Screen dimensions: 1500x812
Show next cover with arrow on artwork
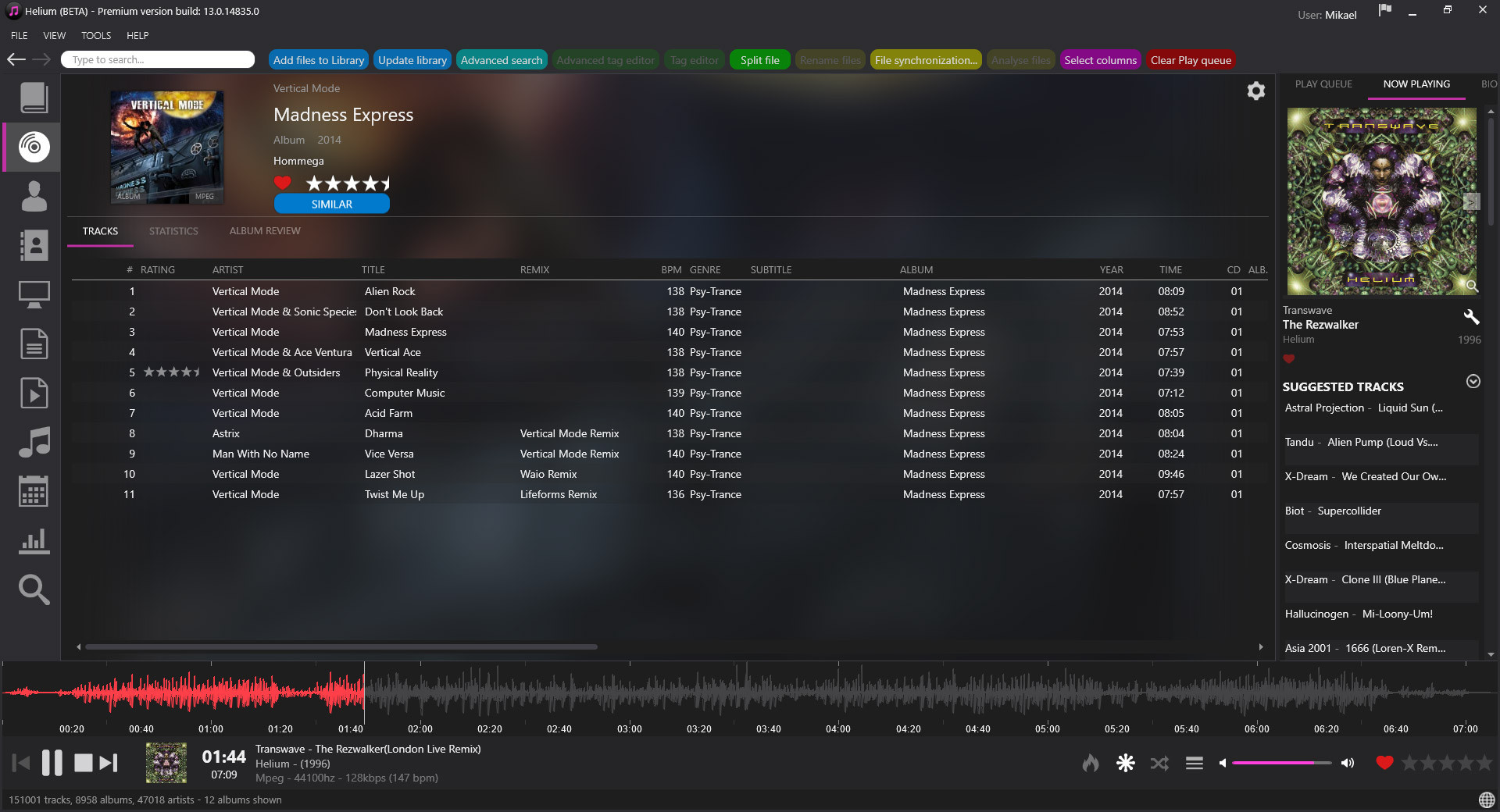(x=1471, y=201)
